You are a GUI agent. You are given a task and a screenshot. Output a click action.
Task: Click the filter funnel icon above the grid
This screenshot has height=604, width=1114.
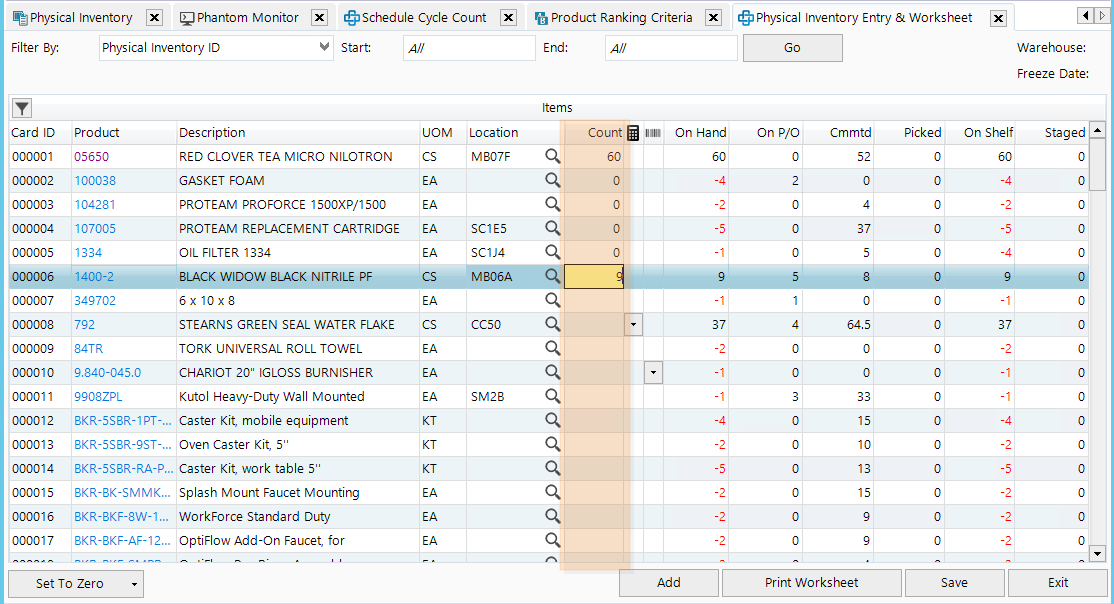point(21,108)
